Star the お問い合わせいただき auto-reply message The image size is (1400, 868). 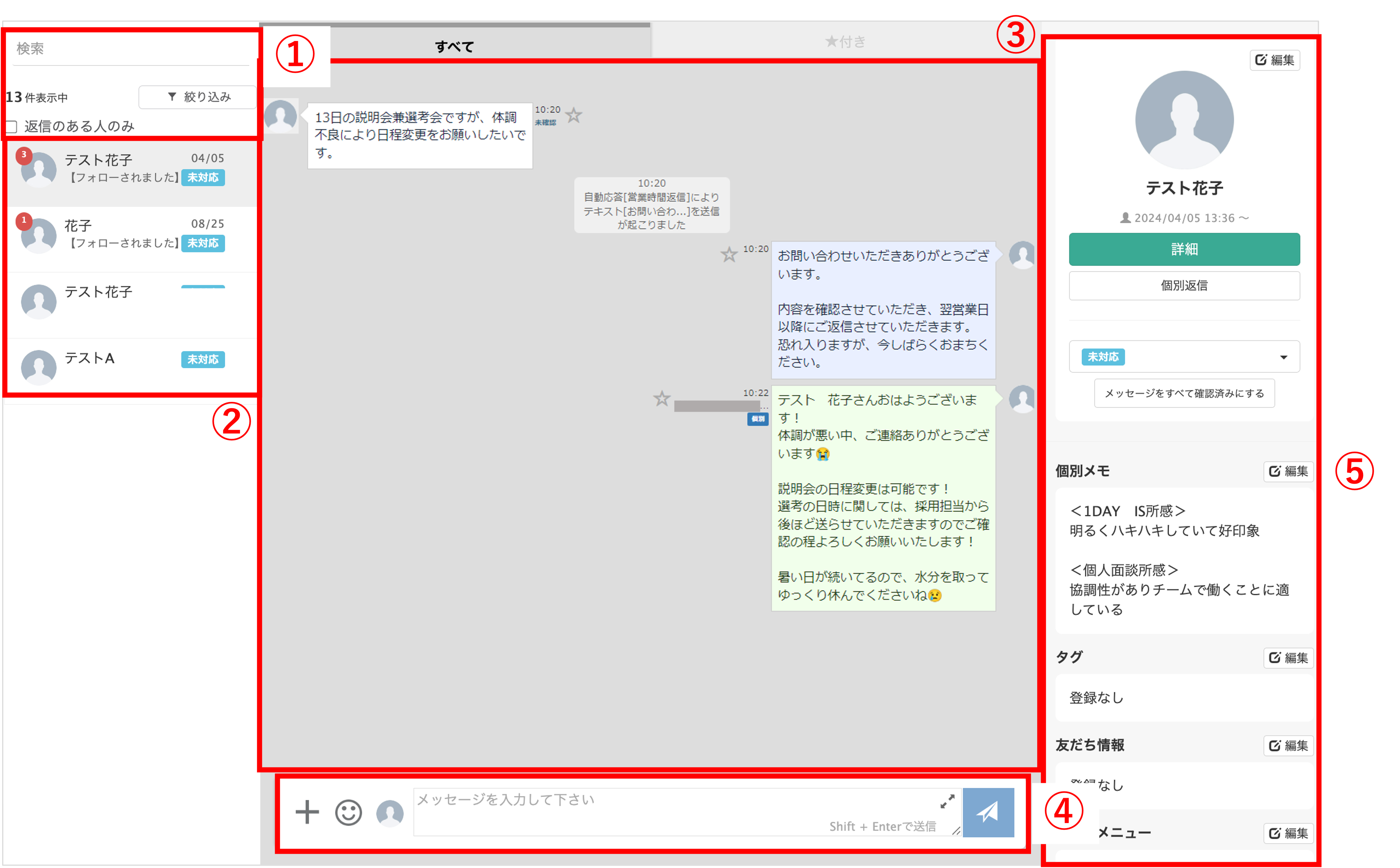tap(729, 254)
